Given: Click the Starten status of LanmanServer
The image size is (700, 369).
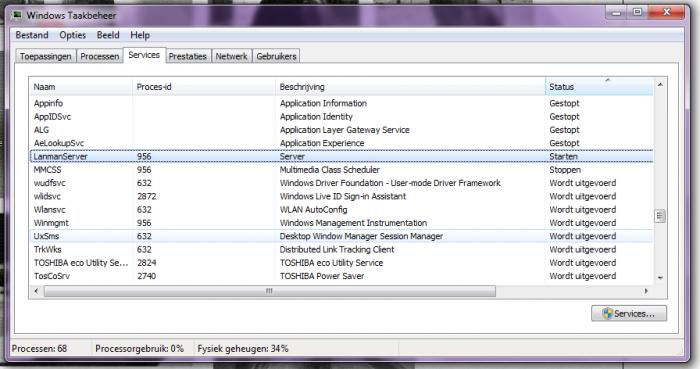Looking at the screenshot, I should pyautogui.click(x=563, y=157).
